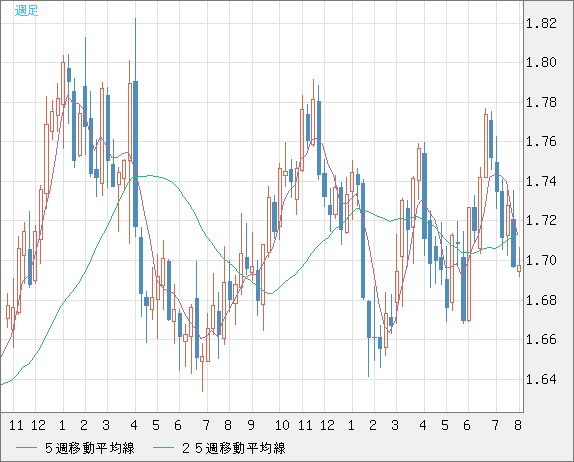Screen dimensions: 574x462
Task: Click the 1.82 price axis label
Action: tap(541, 23)
